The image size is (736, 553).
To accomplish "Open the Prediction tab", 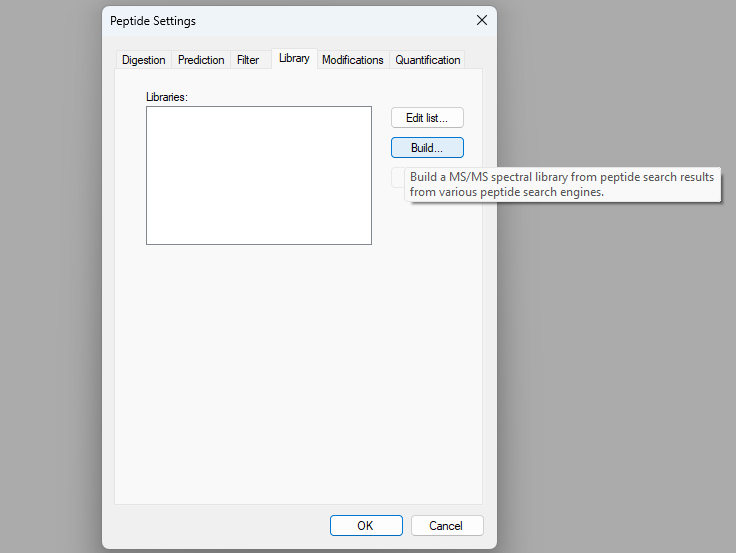I will click(x=201, y=60).
